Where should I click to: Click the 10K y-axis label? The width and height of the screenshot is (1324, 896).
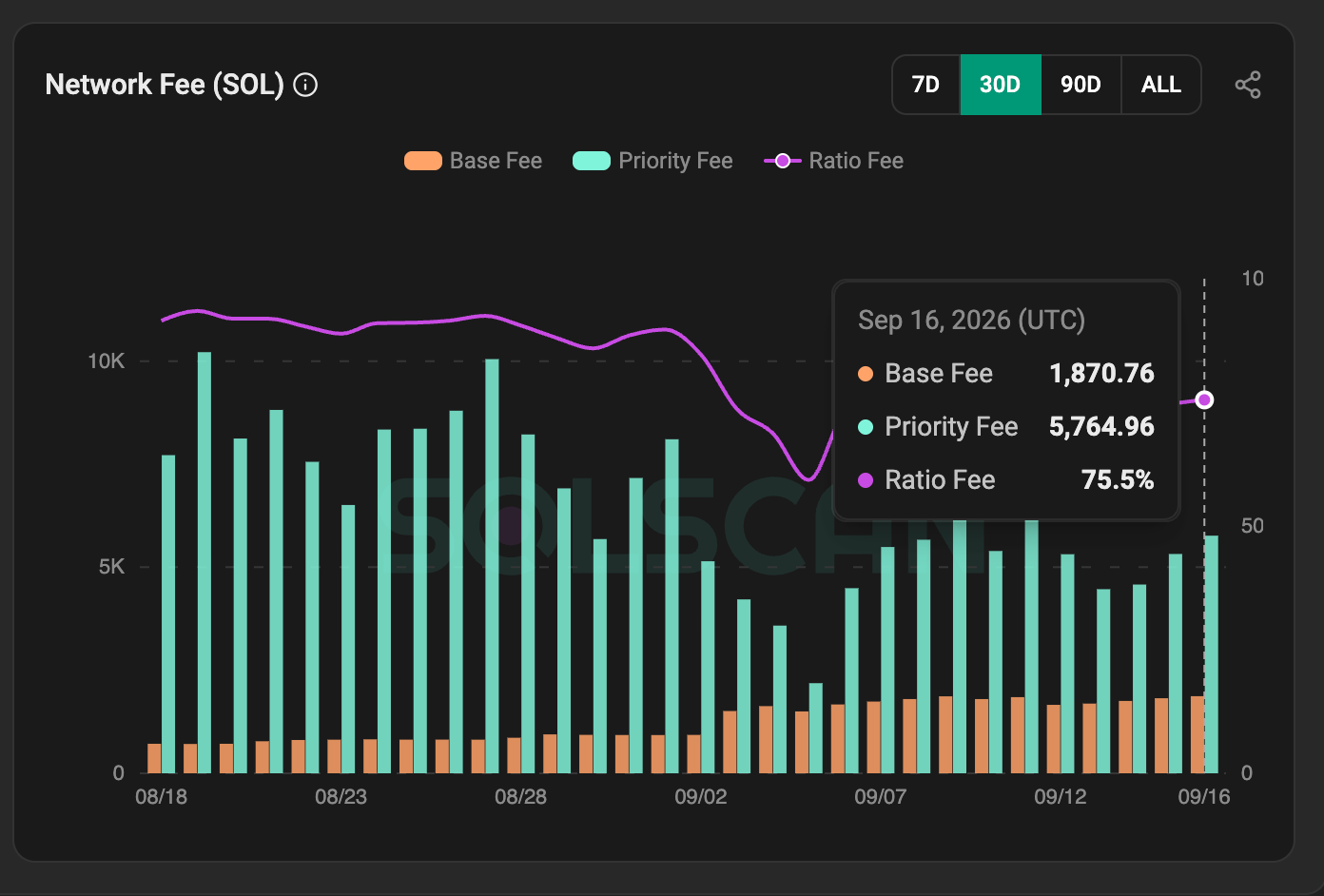click(107, 360)
